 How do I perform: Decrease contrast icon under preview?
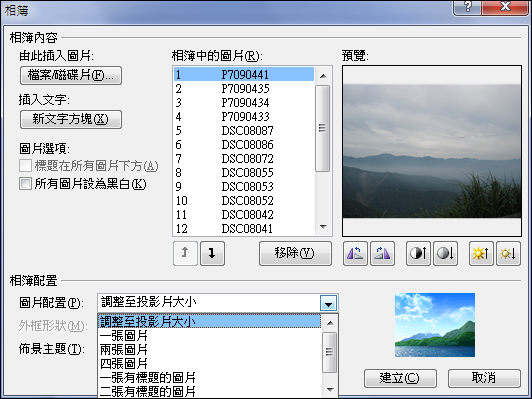pos(445,253)
